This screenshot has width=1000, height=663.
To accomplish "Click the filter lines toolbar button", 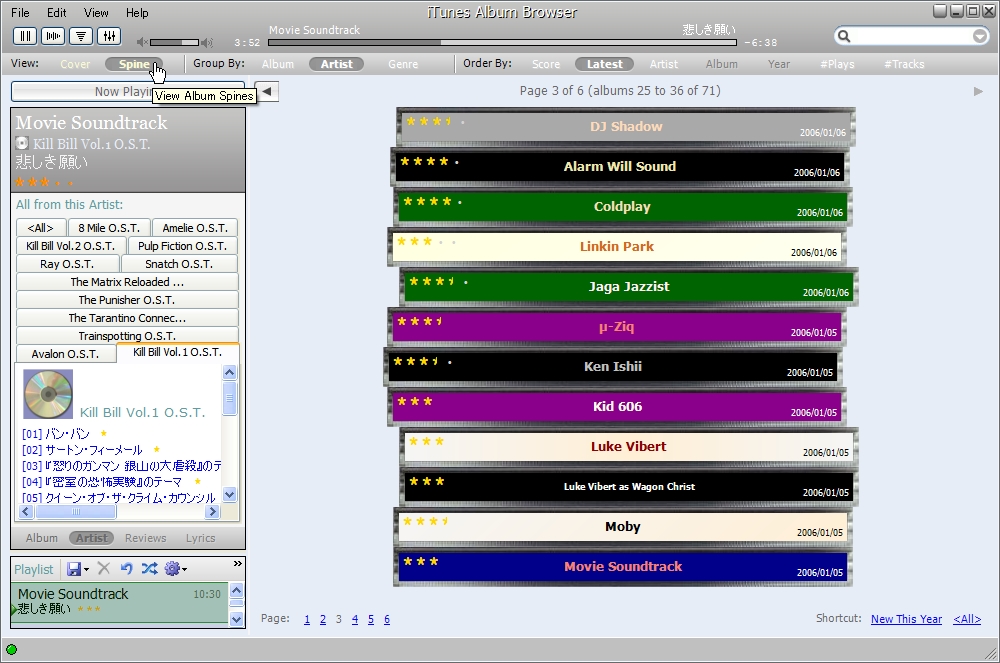I will (81, 36).
